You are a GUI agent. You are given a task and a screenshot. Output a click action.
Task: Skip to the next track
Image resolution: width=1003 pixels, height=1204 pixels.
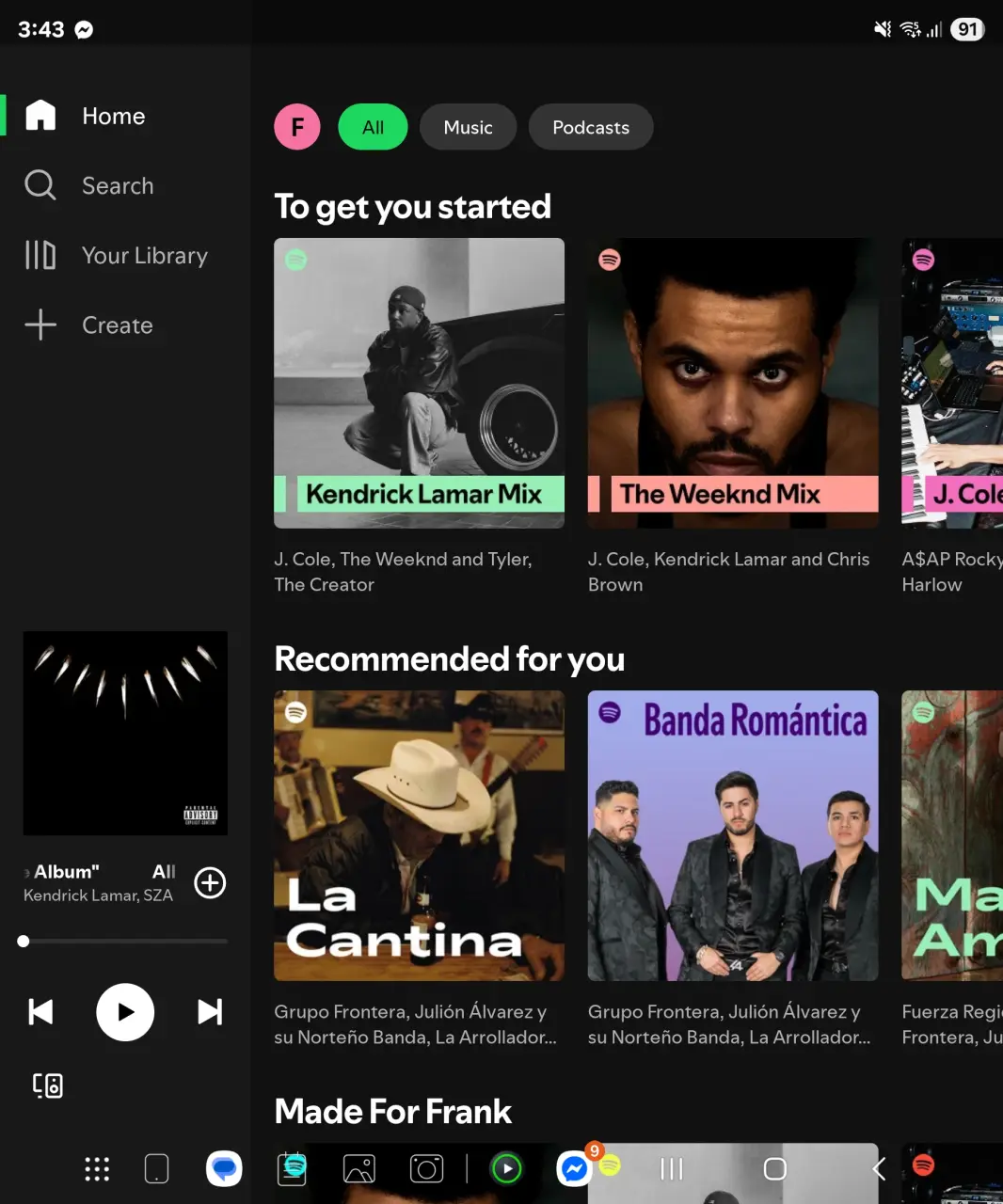point(210,1012)
